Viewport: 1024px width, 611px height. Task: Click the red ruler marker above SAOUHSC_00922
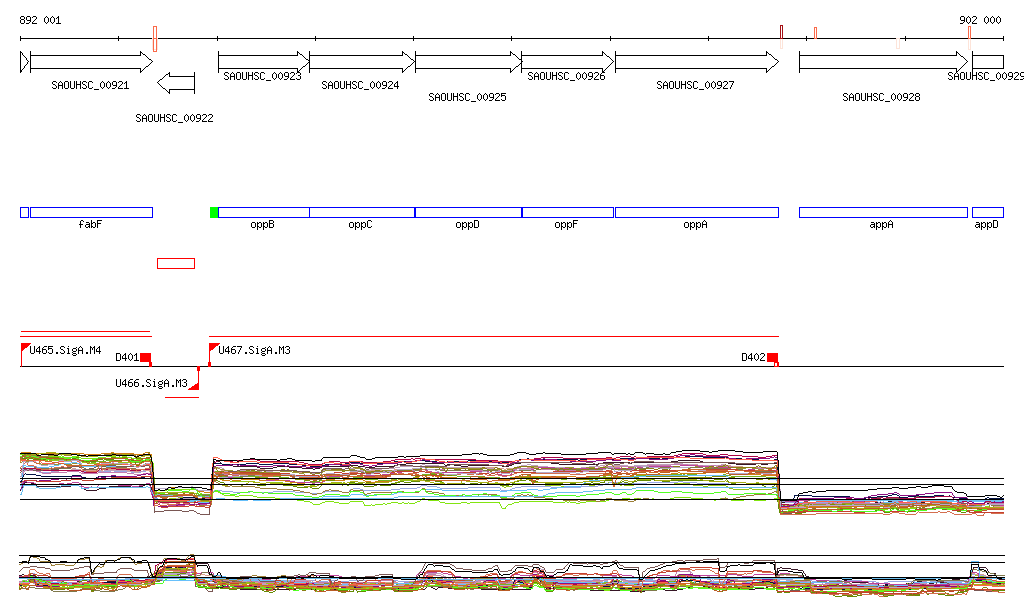coord(155,38)
